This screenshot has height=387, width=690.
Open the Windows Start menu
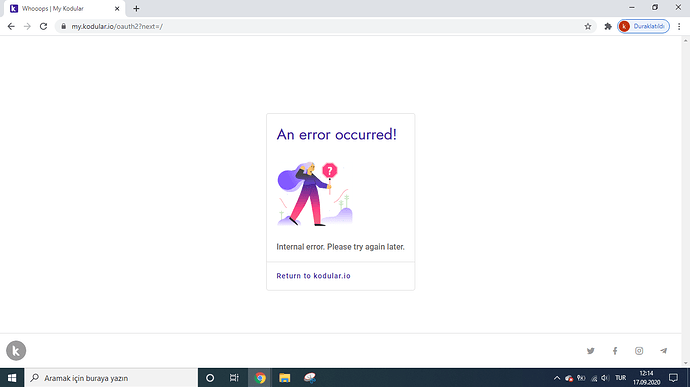12,378
